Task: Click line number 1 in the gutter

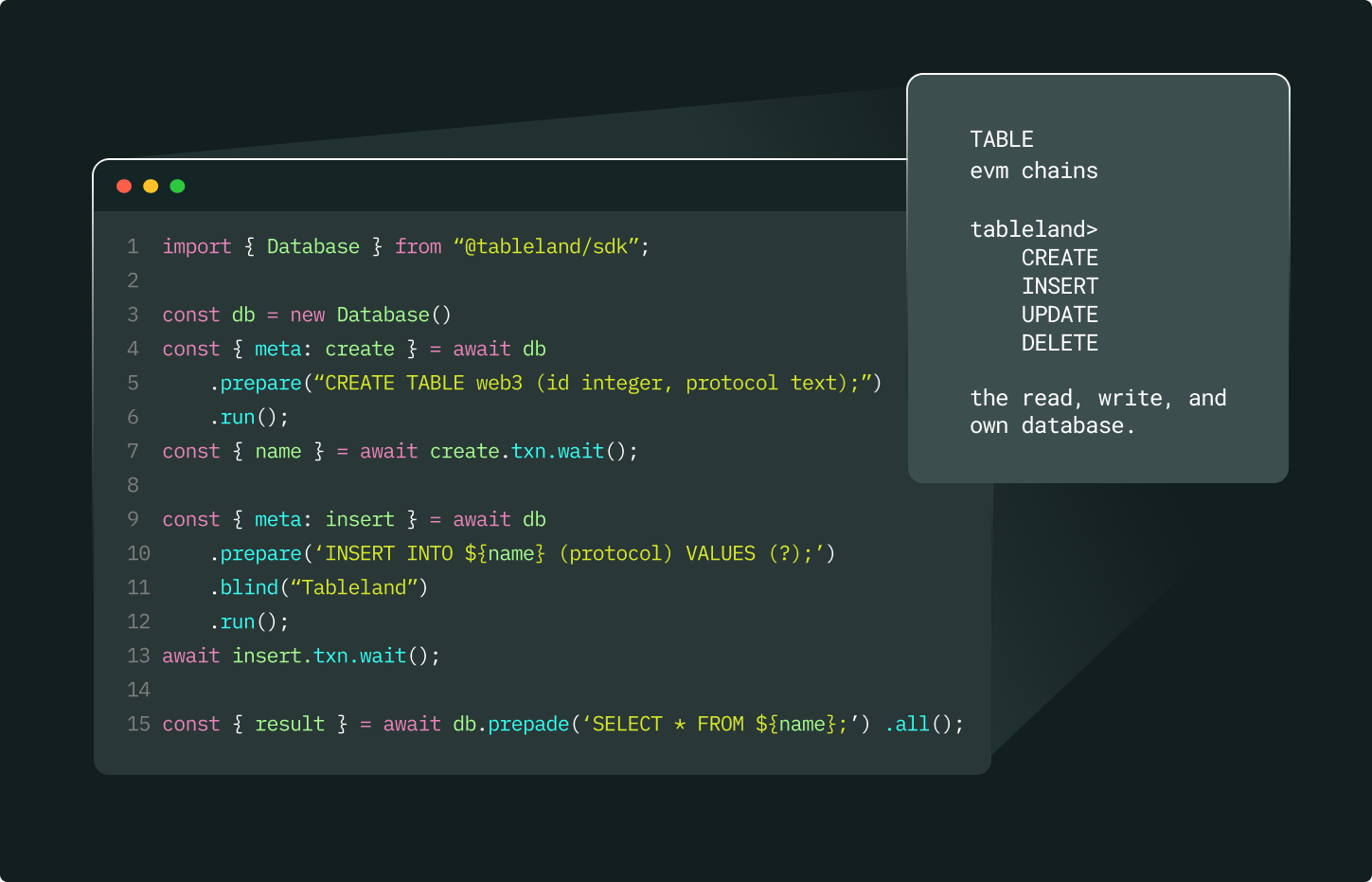Action: [133, 246]
